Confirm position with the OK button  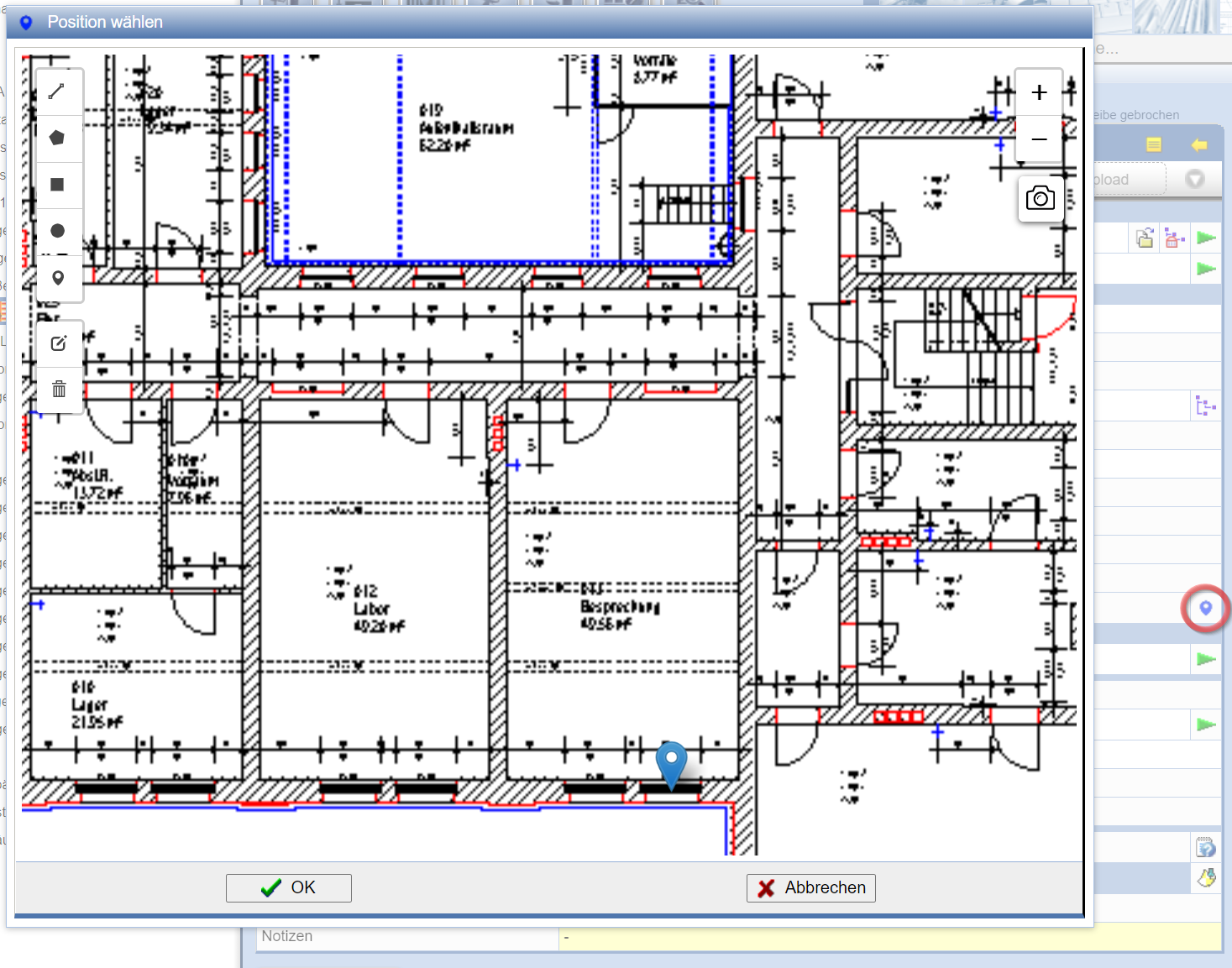pyautogui.click(x=288, y=887)
